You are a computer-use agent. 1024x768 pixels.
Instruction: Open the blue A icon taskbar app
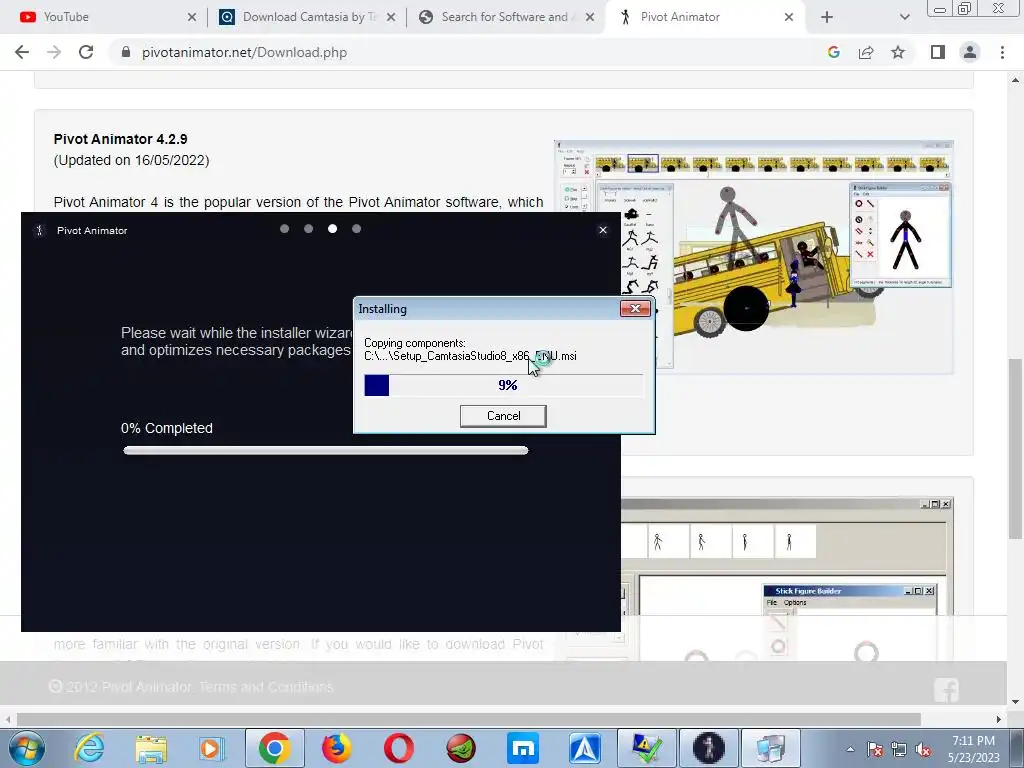coord(584,748)
